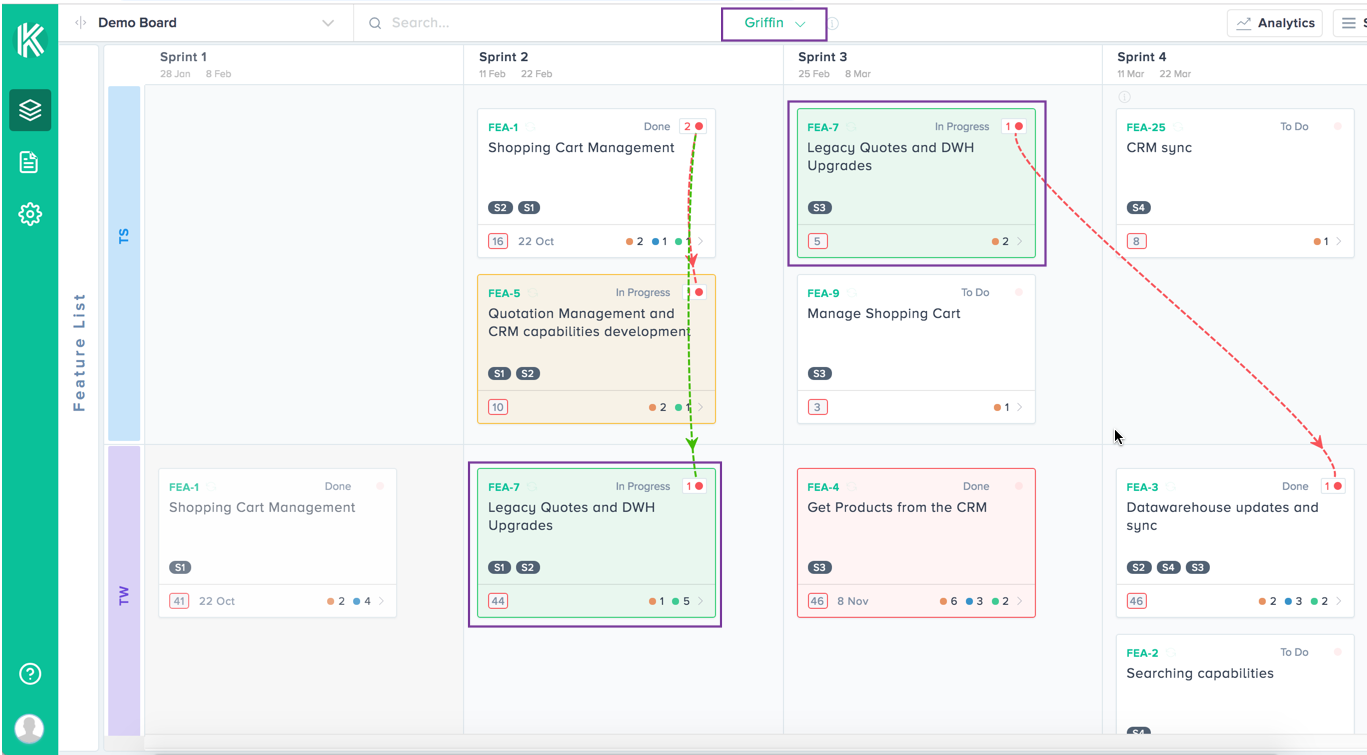Expand the Griffin selector dropdown

774,23
